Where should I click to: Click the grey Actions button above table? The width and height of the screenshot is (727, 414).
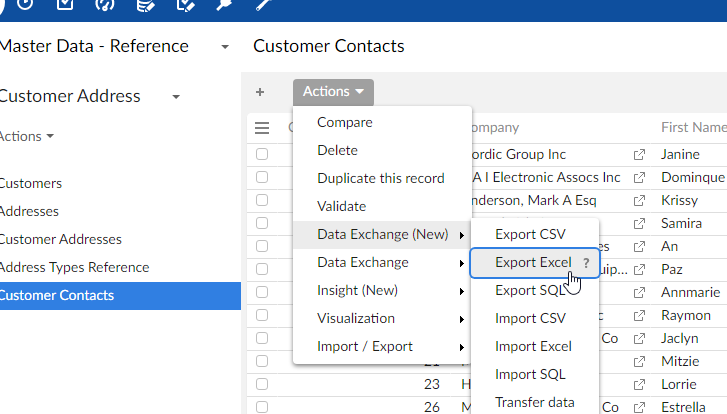[x=333, y=92]
